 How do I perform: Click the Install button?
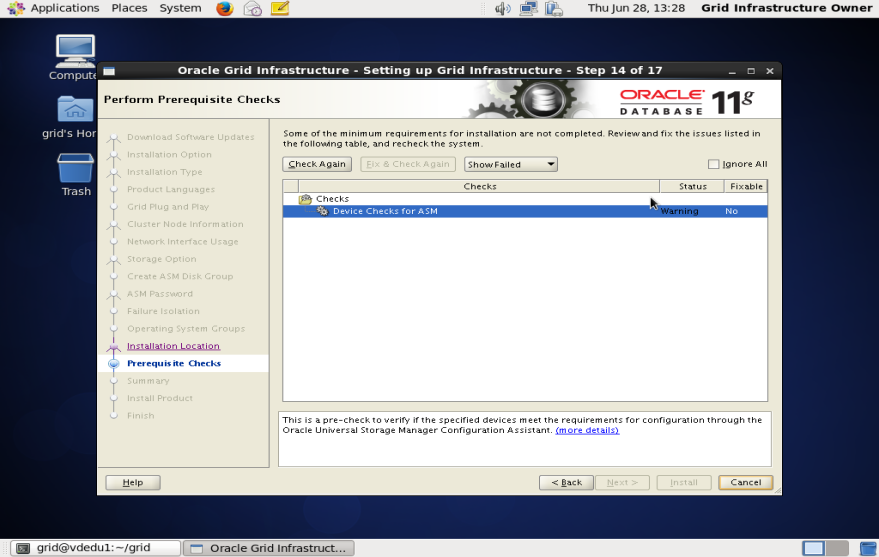(684, 482)
